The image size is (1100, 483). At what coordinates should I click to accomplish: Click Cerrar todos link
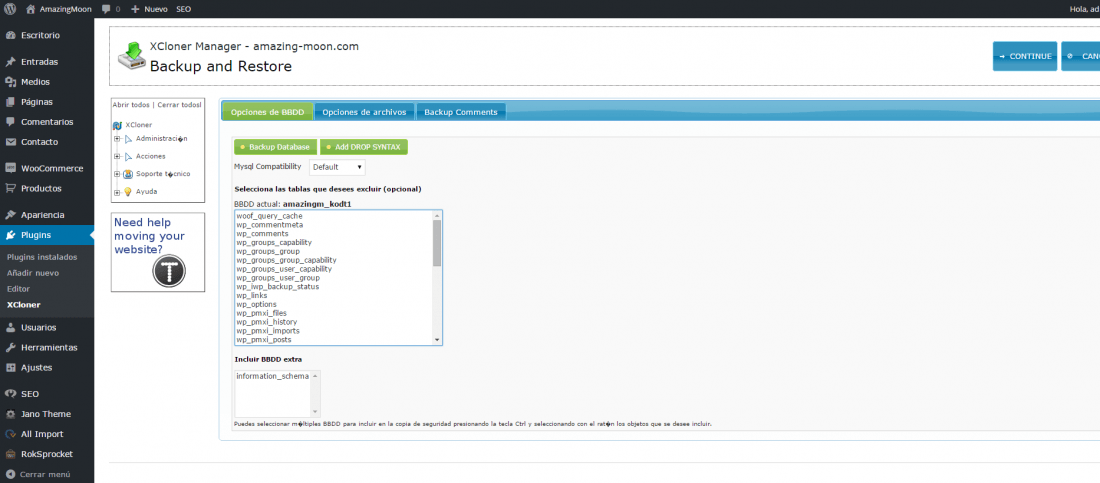(x=178, y=105)
